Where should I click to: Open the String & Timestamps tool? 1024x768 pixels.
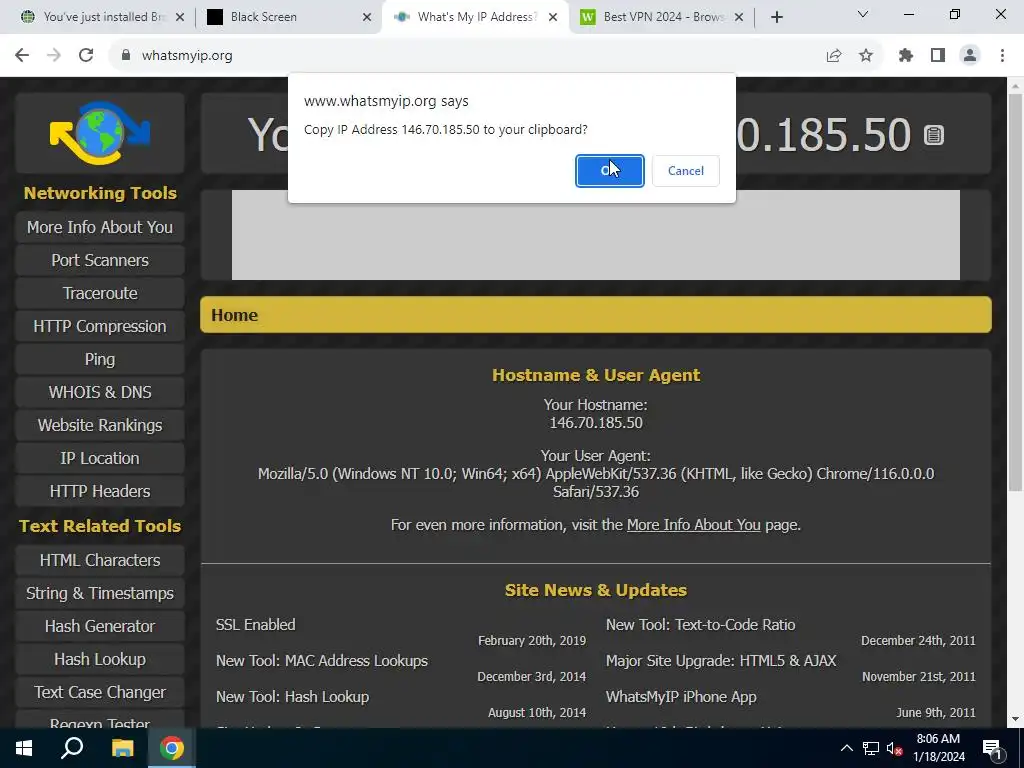pyautogui.click(x=100, y=593)
